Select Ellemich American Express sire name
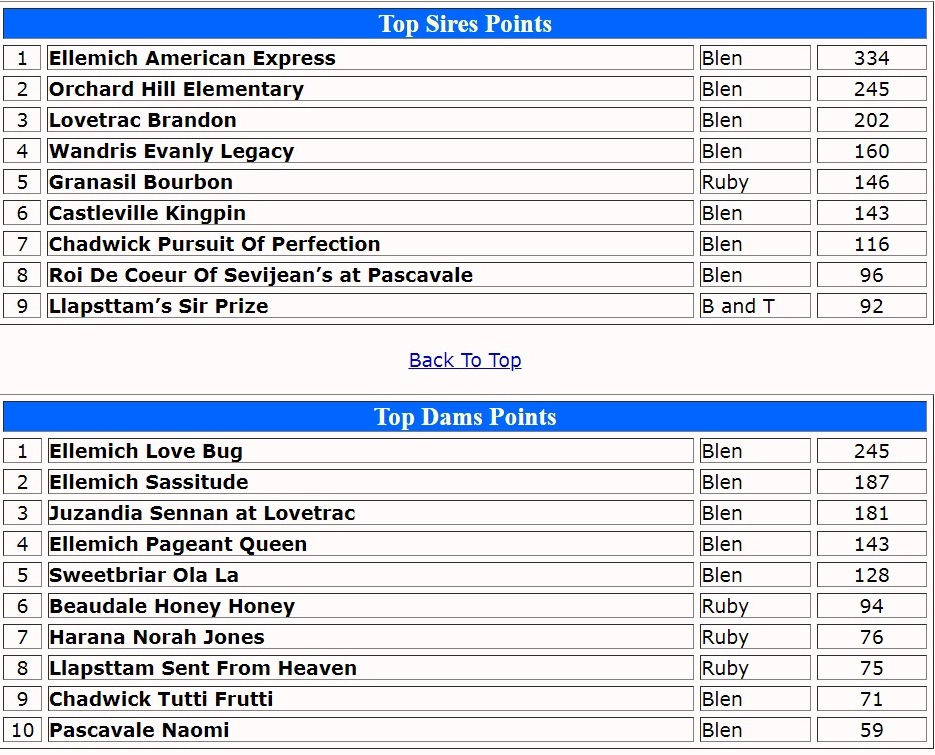The width and height of the screenshot is (935, 755). 192,58
